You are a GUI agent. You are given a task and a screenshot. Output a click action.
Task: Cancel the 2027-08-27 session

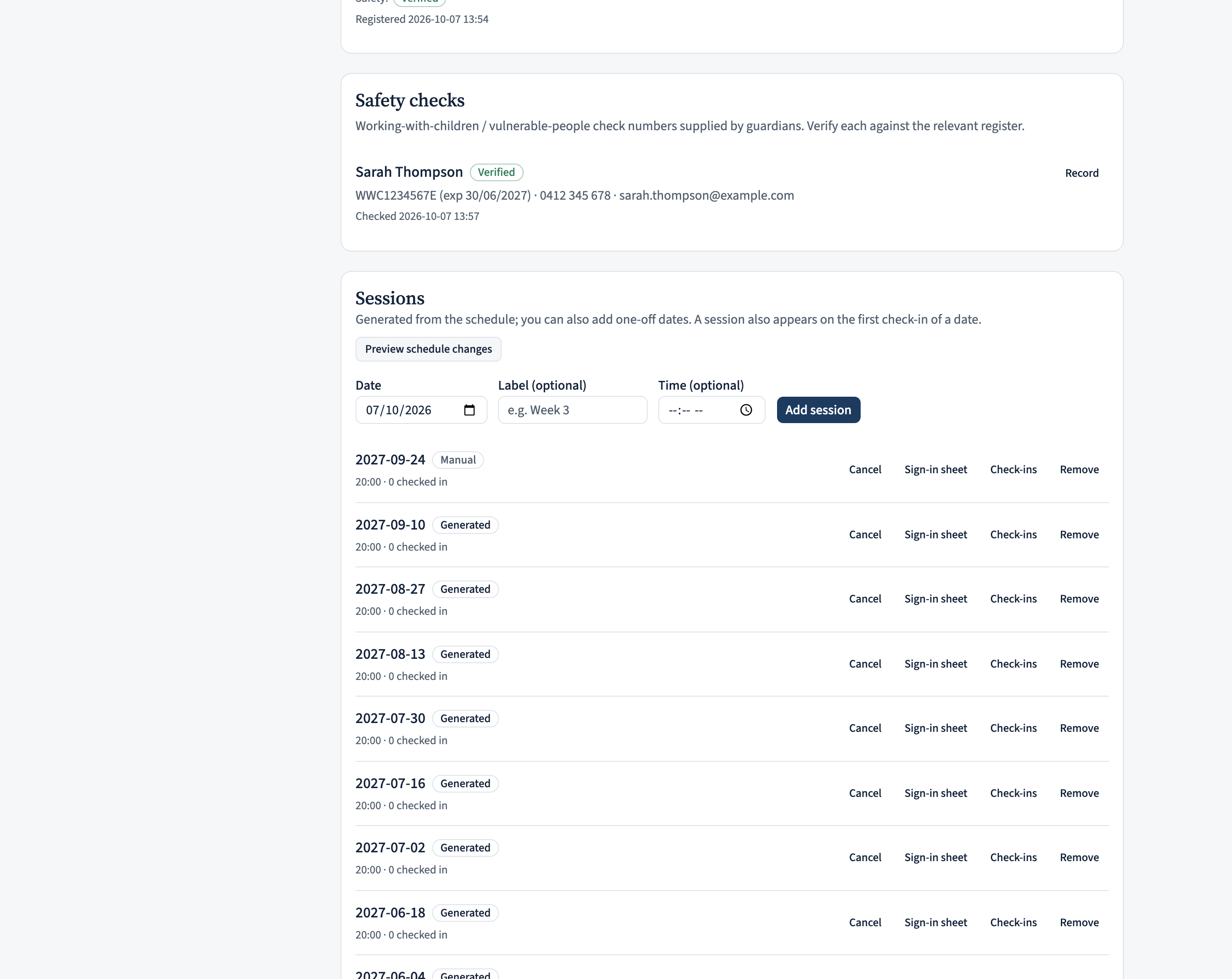(x=865, y=599)
